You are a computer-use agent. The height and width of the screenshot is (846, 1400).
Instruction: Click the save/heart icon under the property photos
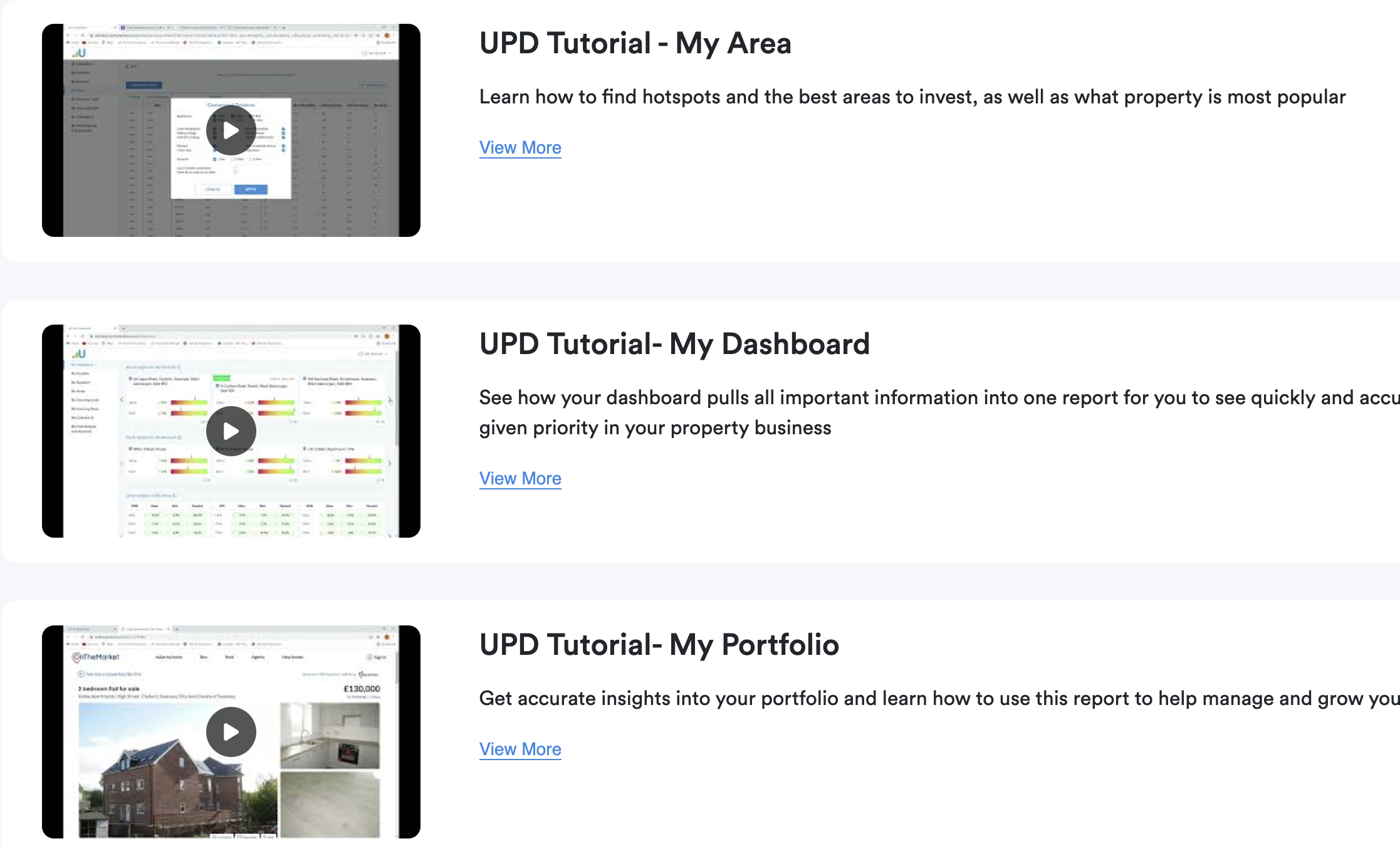pyautogui.click(x=269, y=837)
